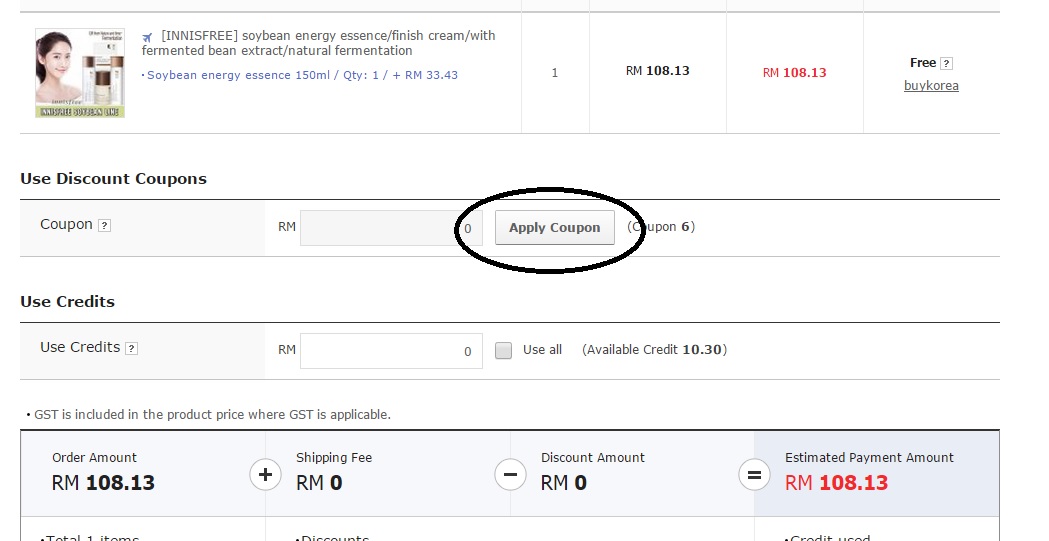Click the red Estimated Payment Amount RM 108.13
Viewport: 1049px width, 541px height.
pyautogui.click(x=836, y=483)
